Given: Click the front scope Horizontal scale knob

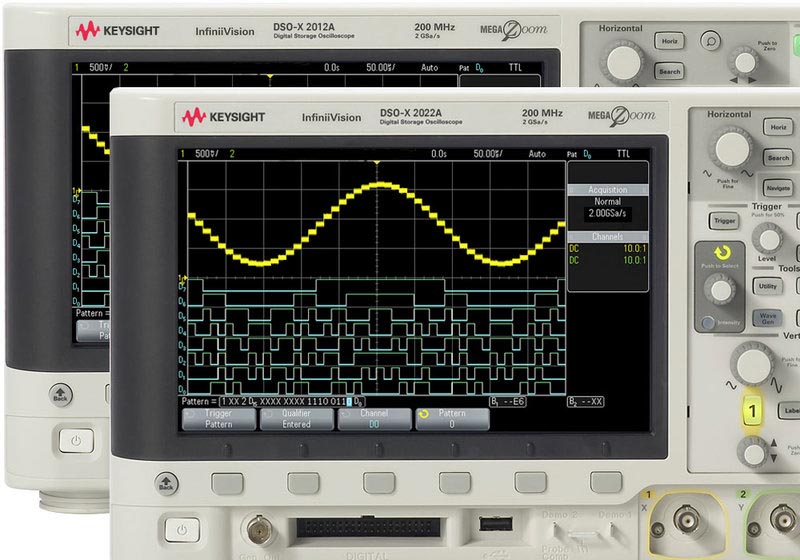Looking at the screenshot, I should [733, 148].
